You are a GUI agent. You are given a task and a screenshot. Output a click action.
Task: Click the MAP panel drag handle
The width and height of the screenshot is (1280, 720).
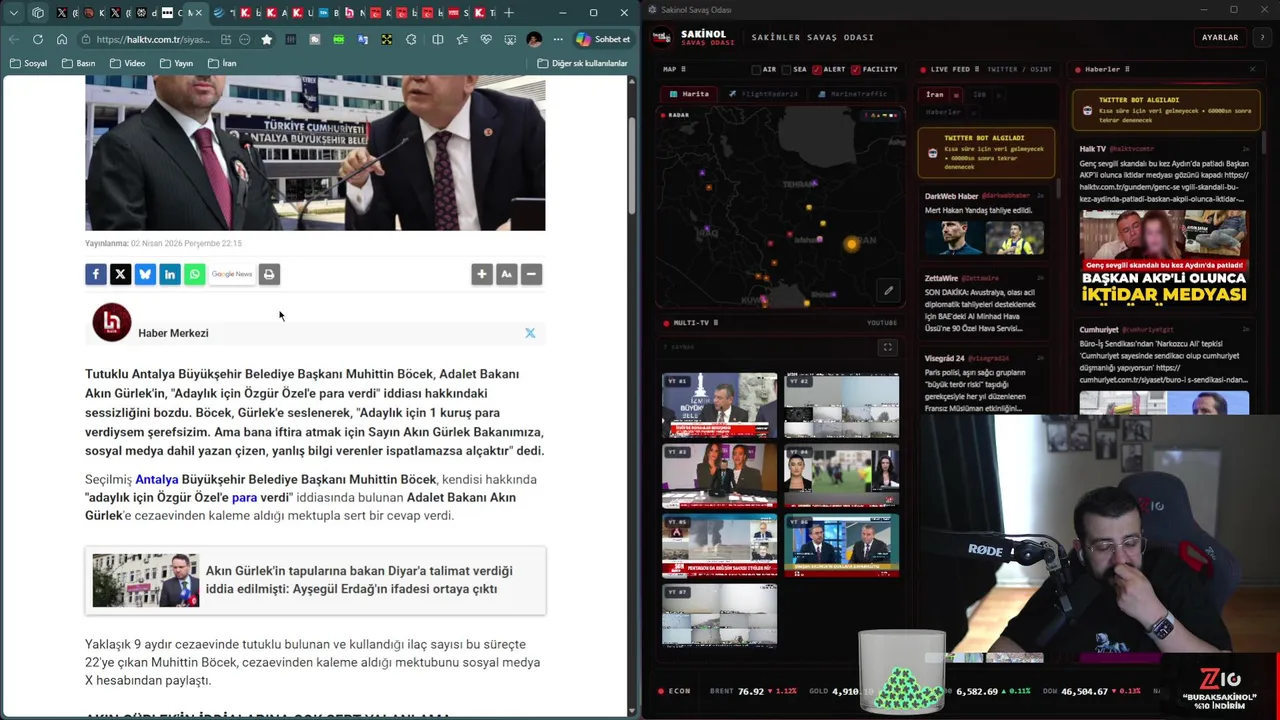tap(683, 69)
